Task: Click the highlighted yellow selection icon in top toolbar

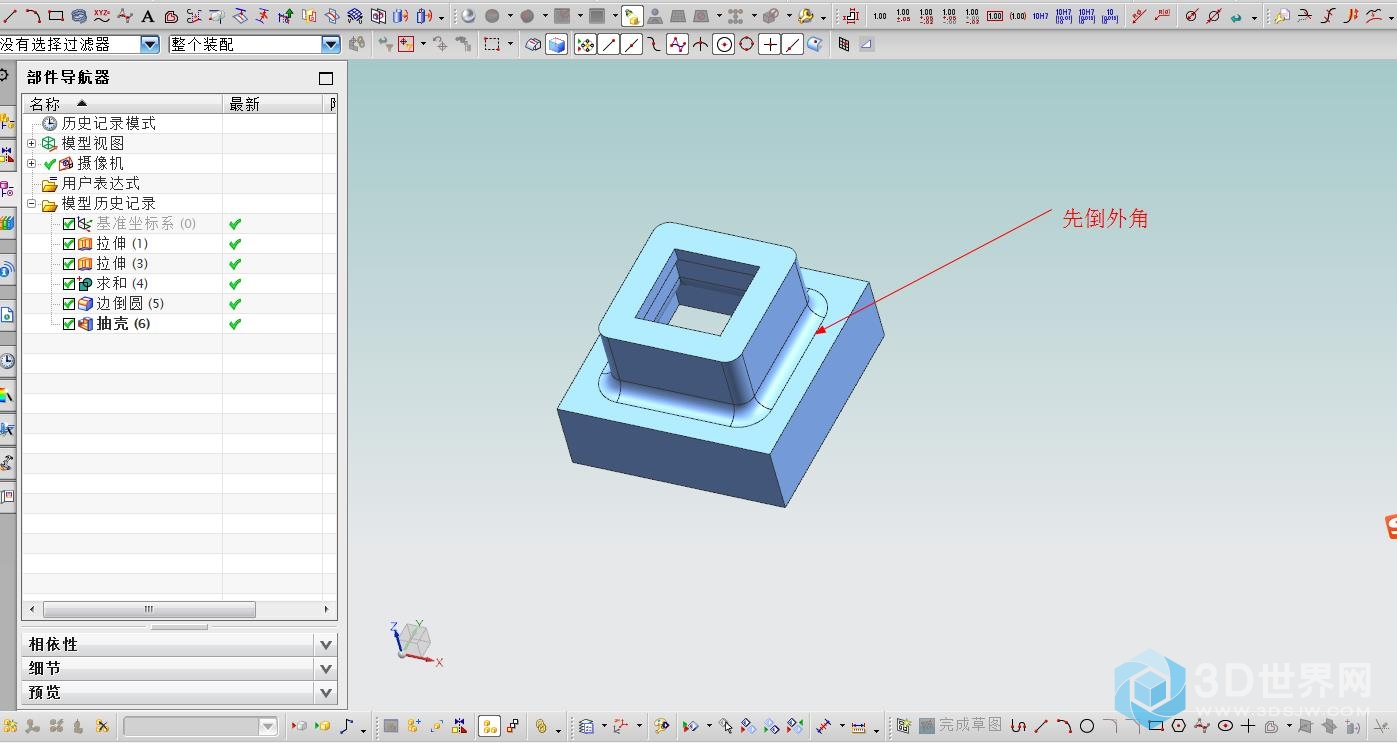Action: [x=632, y=16]
